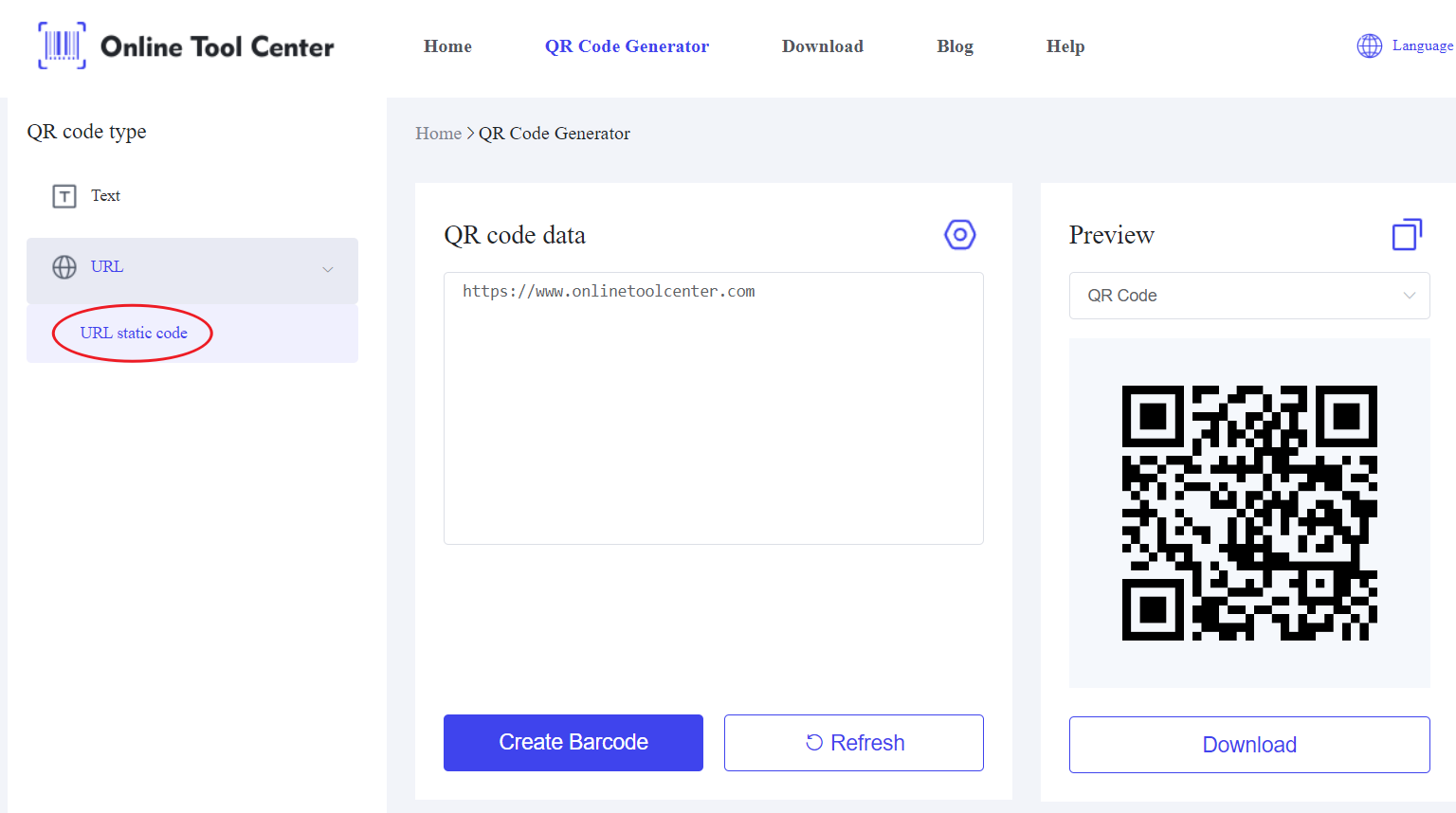Click the QR Code Generator breadcrumb text

pos(555,134)
